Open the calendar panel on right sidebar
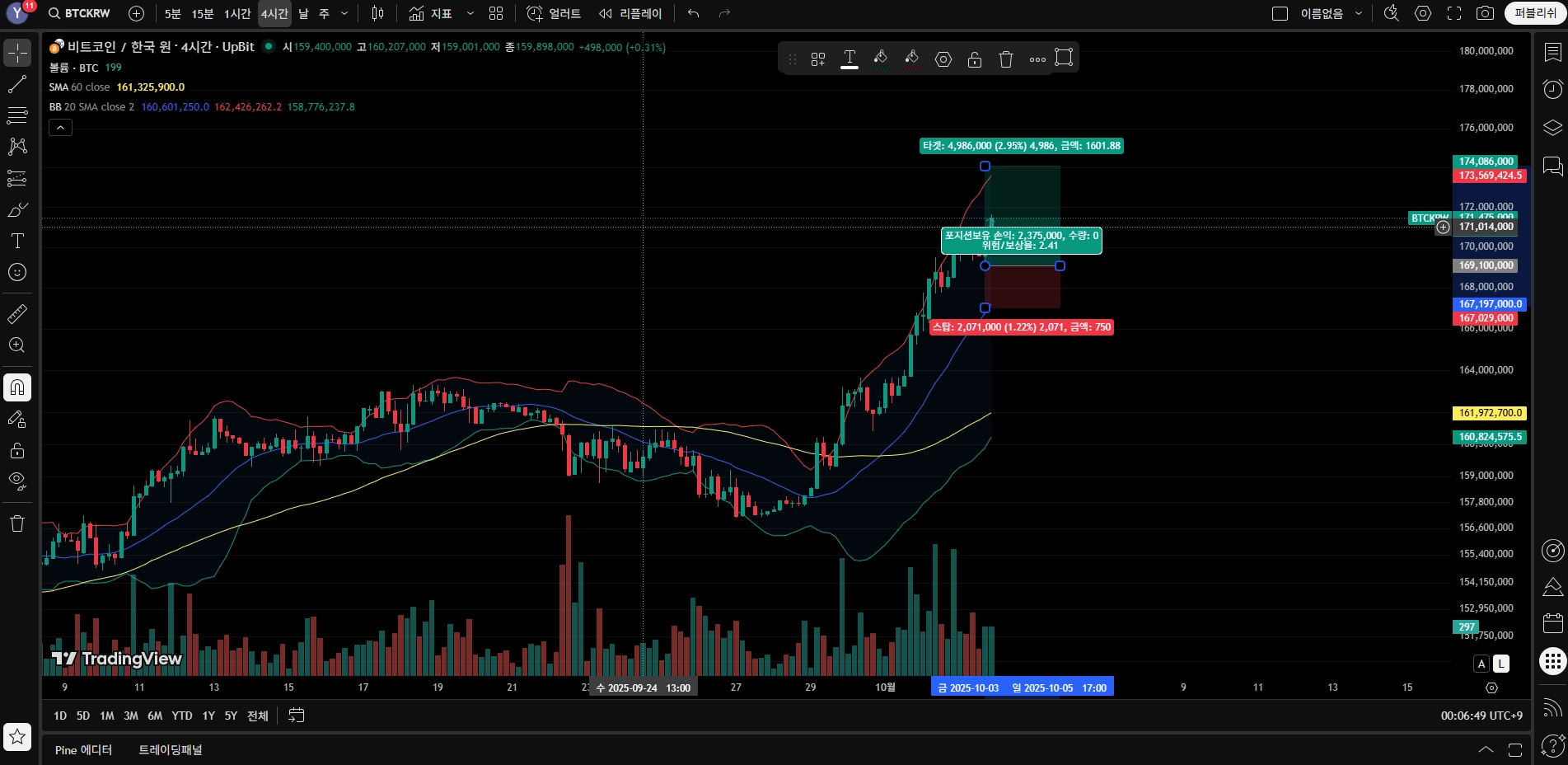The width and height of the screenshot is (1568, 765). [x=1552, y=623]
